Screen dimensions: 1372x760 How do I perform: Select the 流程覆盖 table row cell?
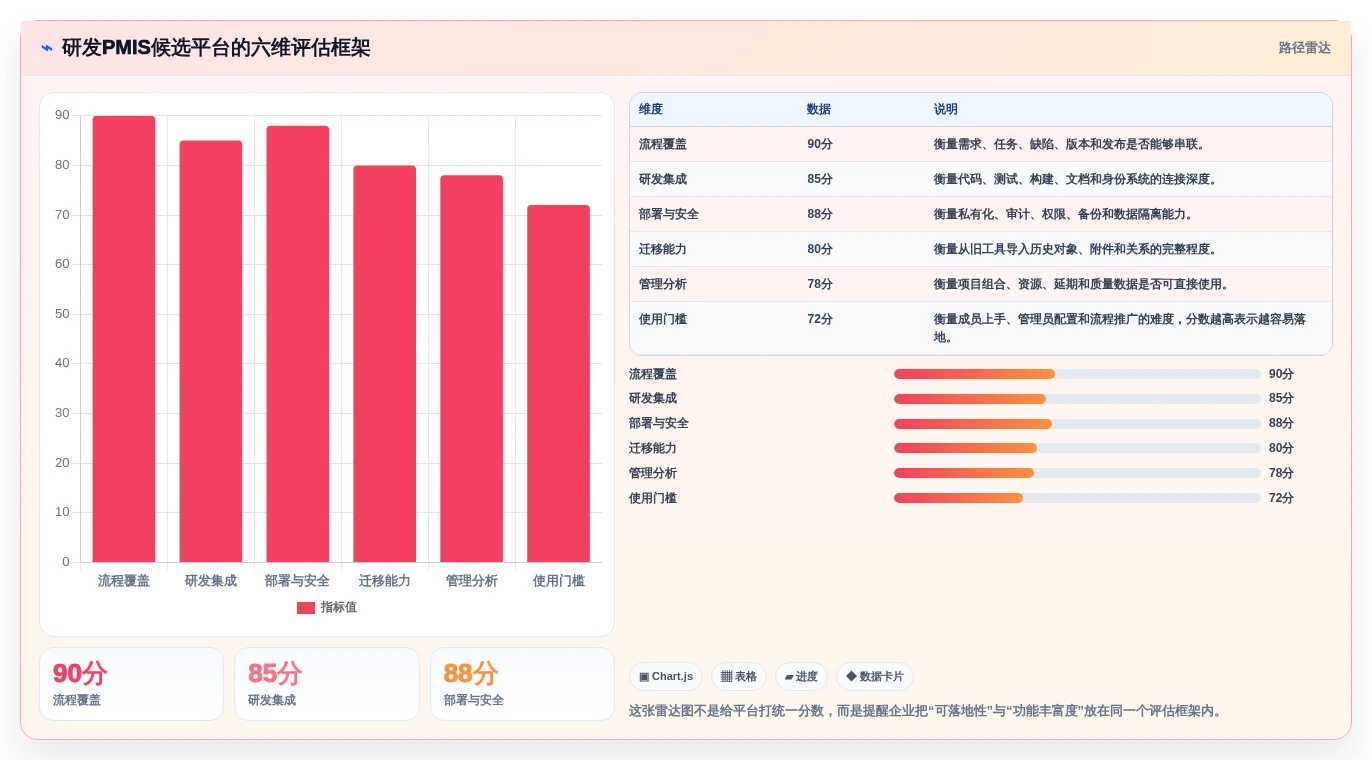click(663, 144)
